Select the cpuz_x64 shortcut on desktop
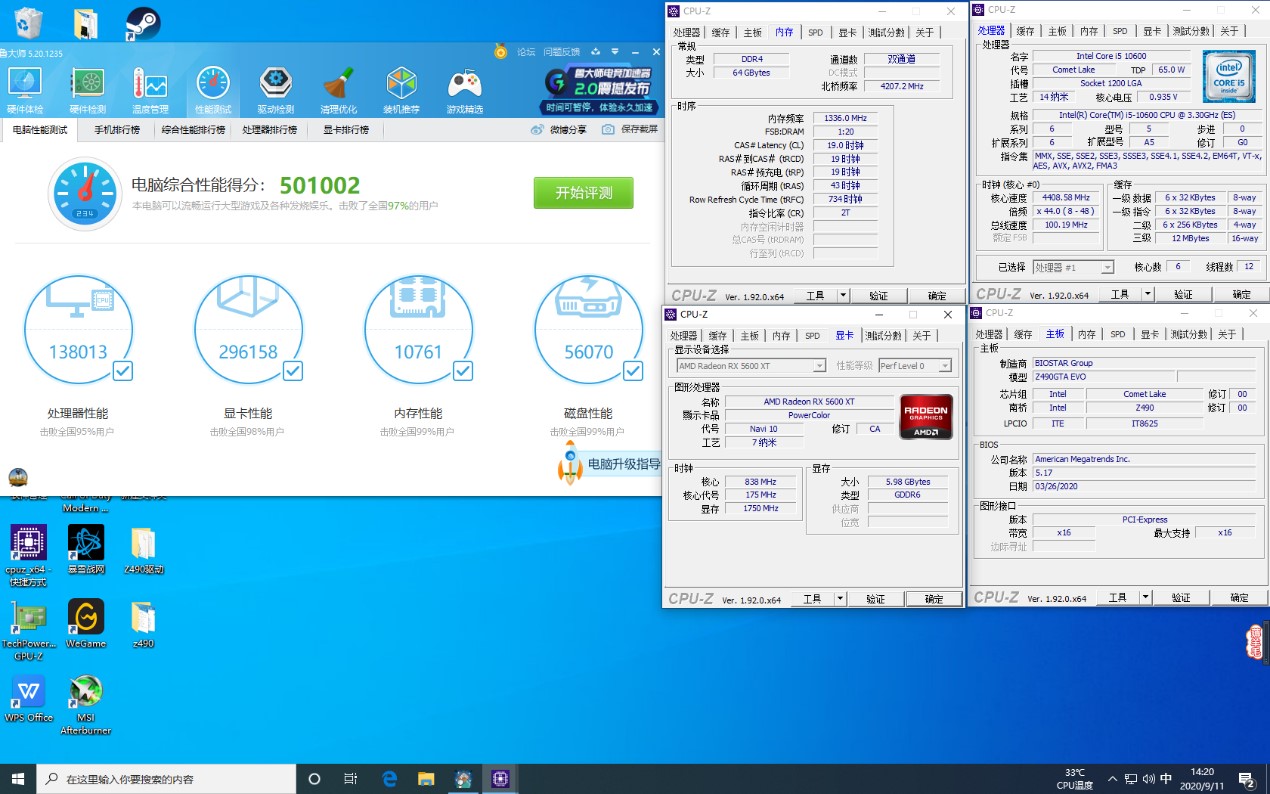This screenshot has height=794, width=1270. click(x=28, y=555)
